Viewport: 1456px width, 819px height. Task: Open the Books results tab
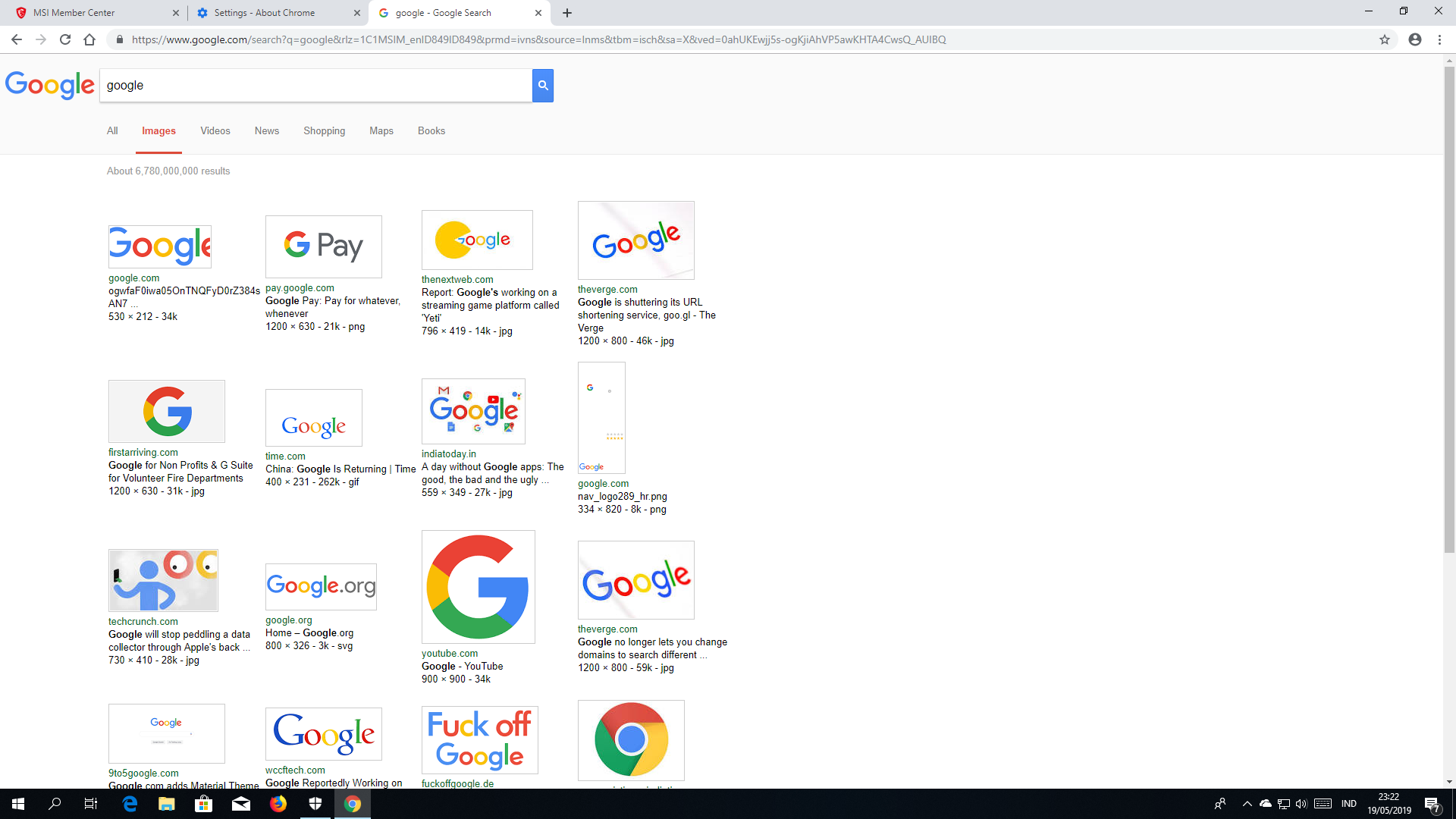[x=431, y=130]
